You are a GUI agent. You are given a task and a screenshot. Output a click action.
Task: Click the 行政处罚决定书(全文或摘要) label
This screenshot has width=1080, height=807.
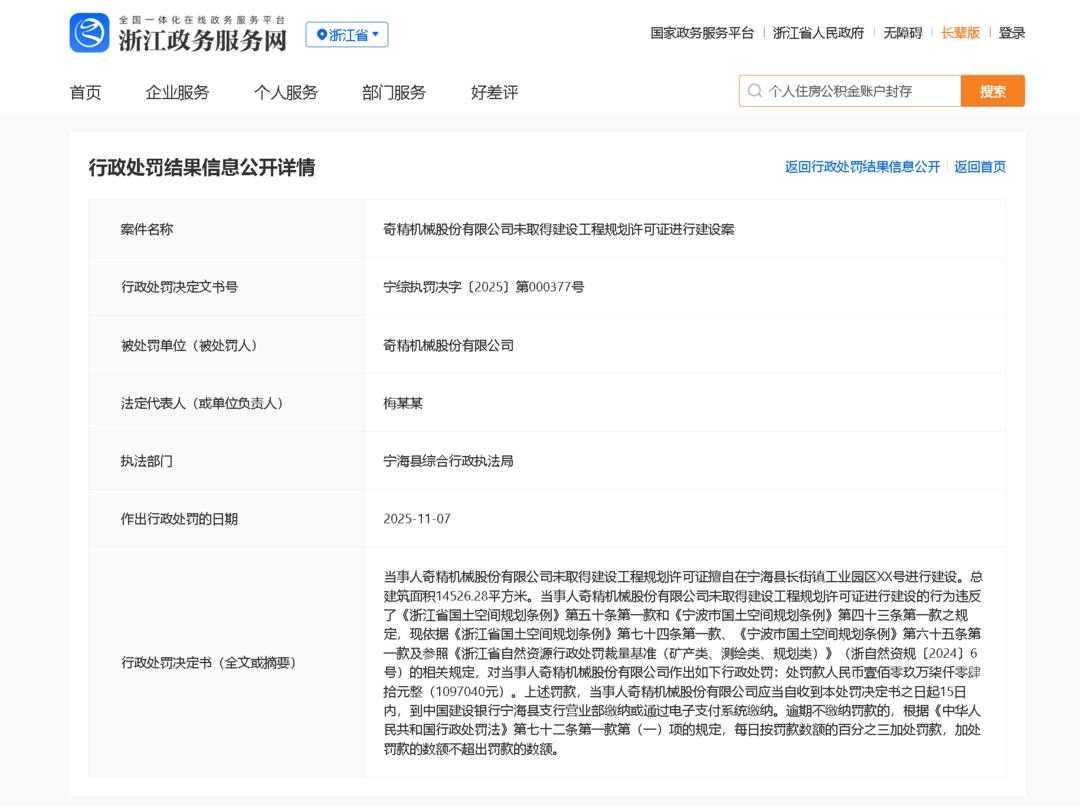pyautogui.click(x=209, y=662)
